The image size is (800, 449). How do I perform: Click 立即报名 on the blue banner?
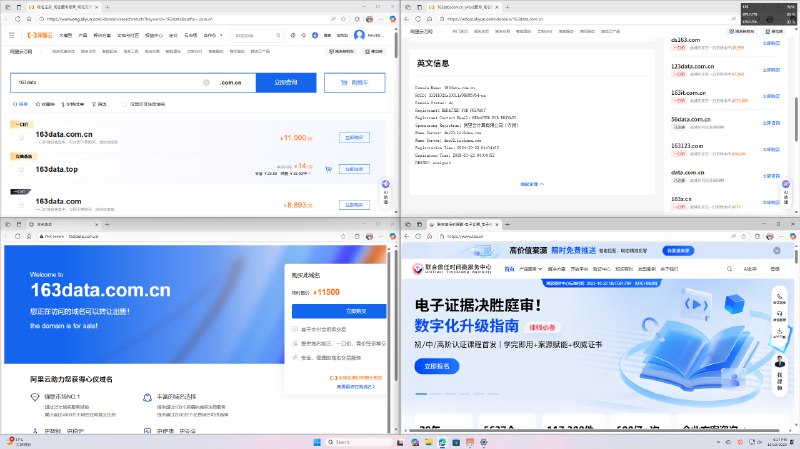point(436,366)
